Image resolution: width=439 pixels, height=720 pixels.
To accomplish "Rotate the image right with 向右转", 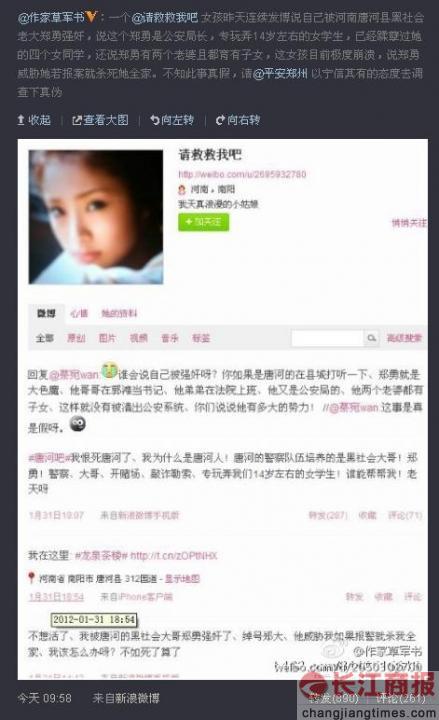I will tap(238, 120).
